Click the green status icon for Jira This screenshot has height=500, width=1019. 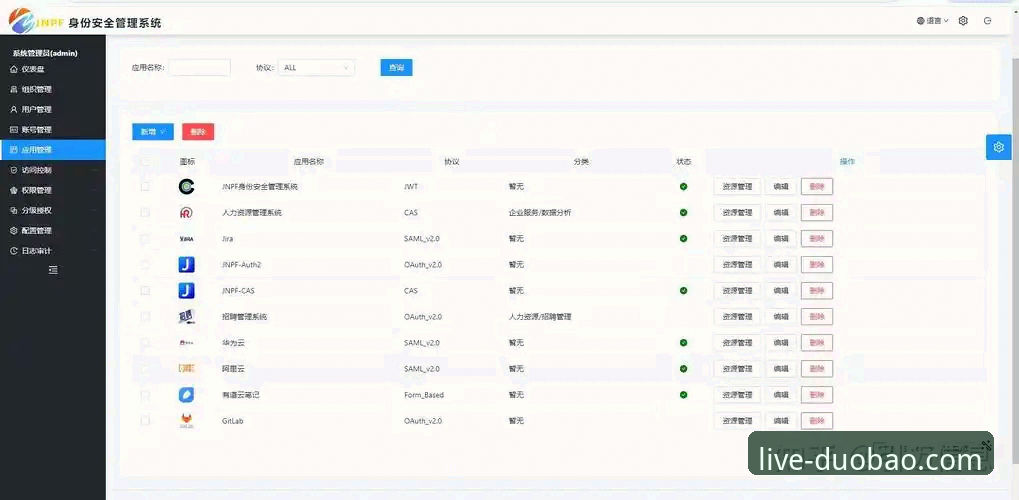[x=683, y=239]
